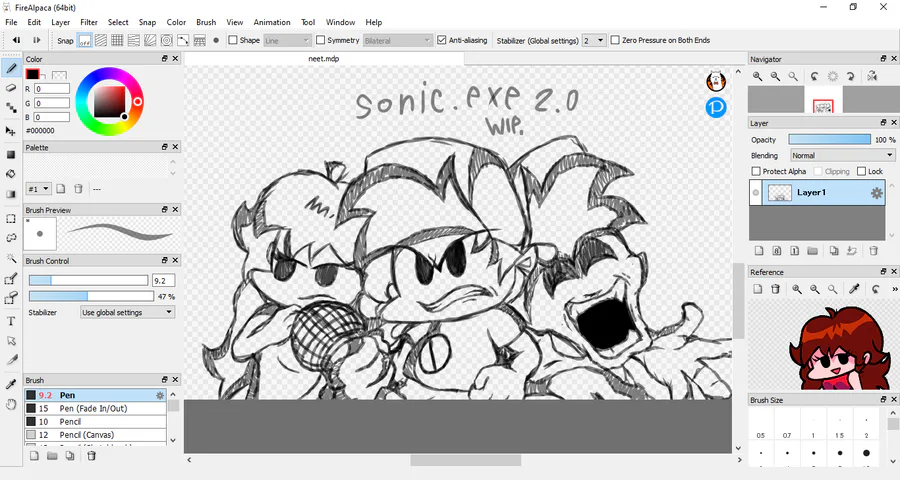Select the Hand tool
Viewport: 900px width, 480px height.
(x=11, y=405)
